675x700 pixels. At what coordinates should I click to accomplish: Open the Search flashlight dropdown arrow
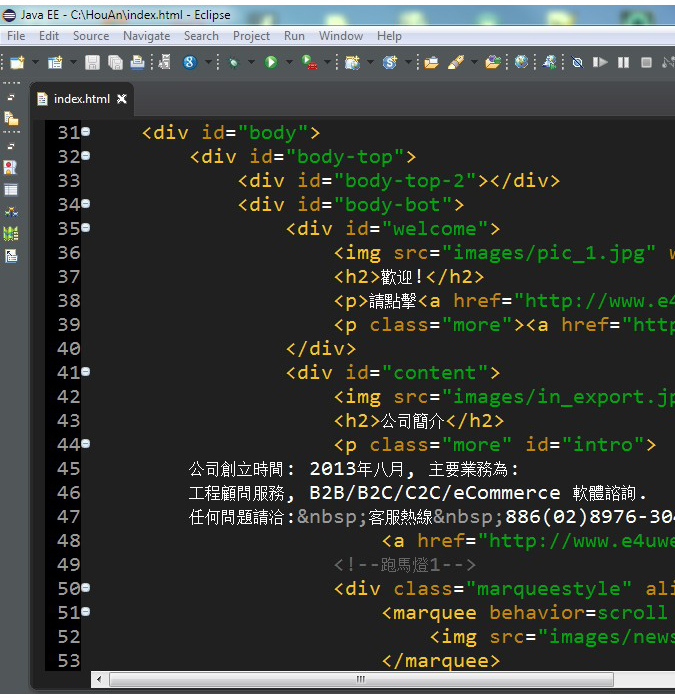pyautogui.click(x=474, y=62)
